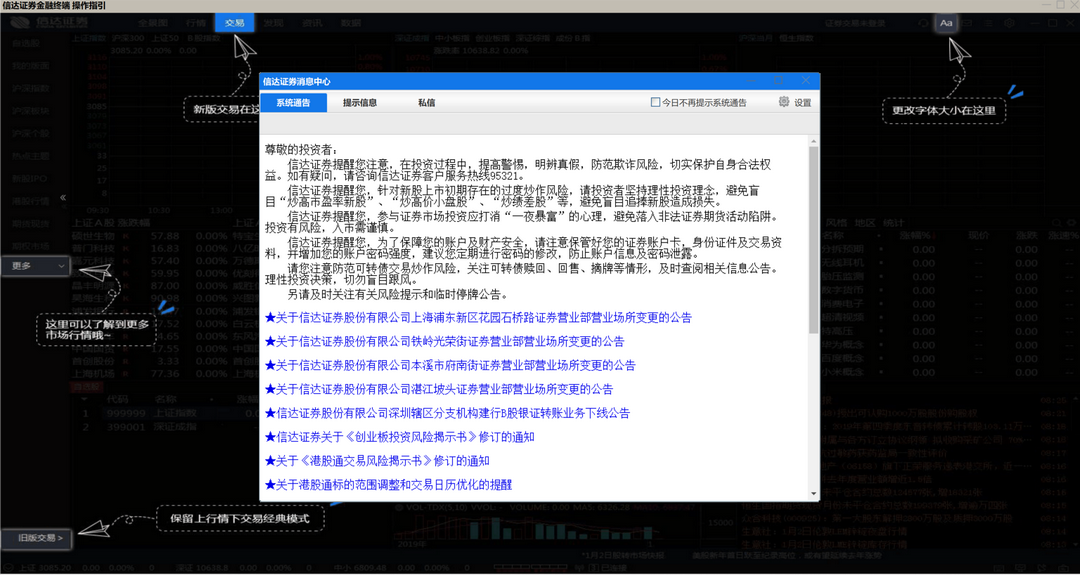Image resolution: width=1080 pixels, height=575 pixels.
Task: Open the list menu icon beside the envelope
Action: (x=988, y=23)
